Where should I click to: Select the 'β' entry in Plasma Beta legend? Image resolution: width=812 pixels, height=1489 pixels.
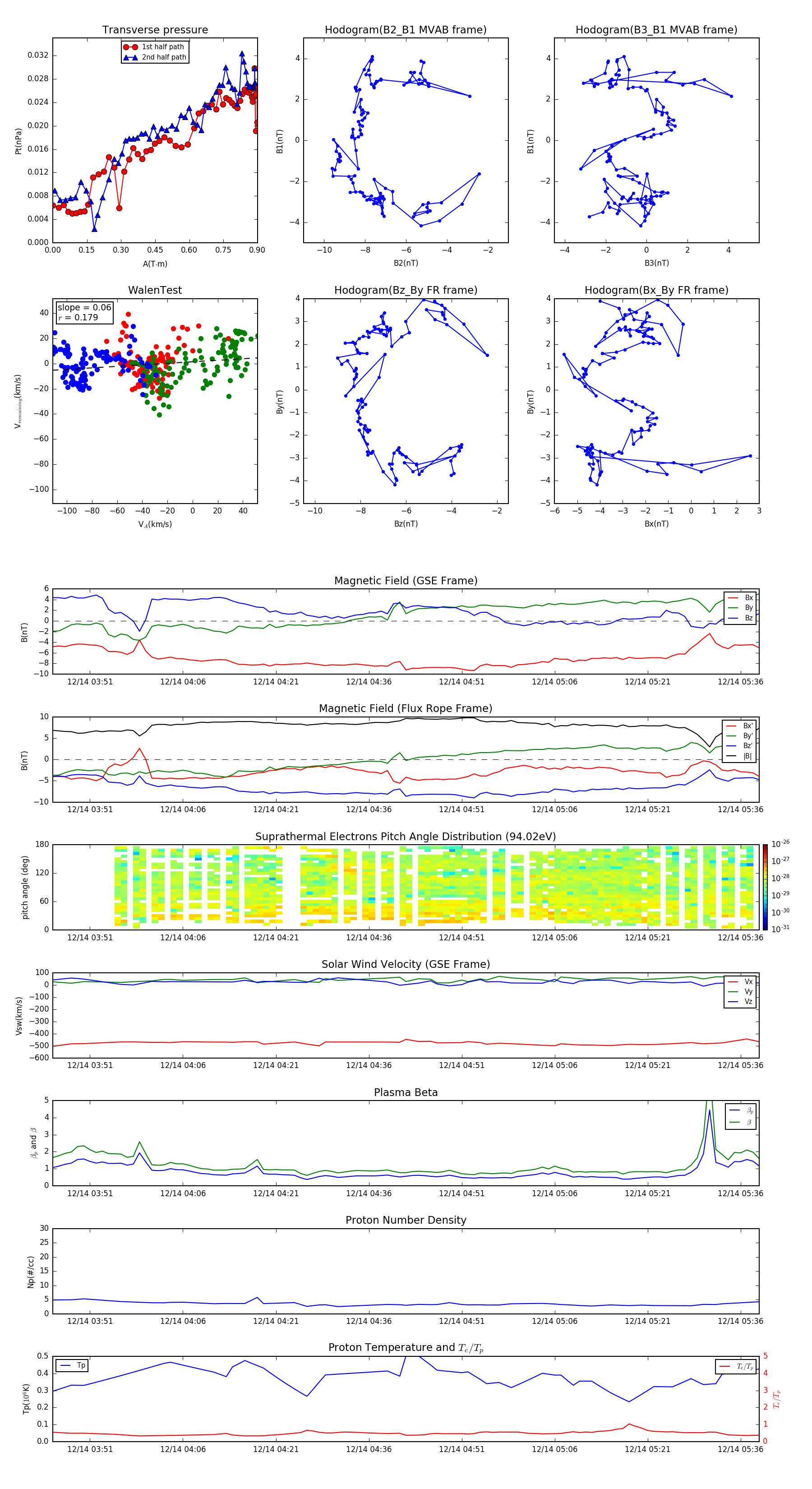741,1122
